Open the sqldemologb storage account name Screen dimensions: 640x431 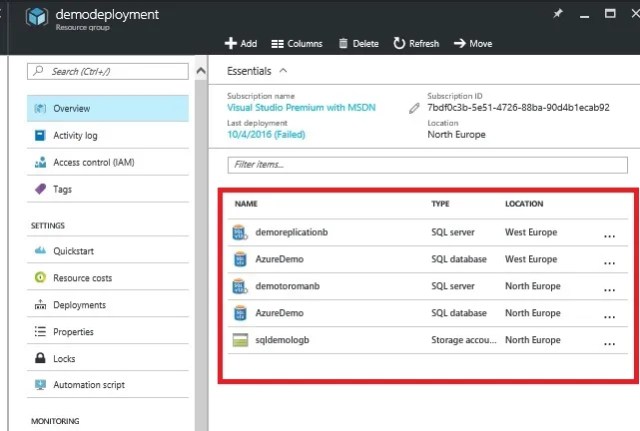tap(282, 340)
